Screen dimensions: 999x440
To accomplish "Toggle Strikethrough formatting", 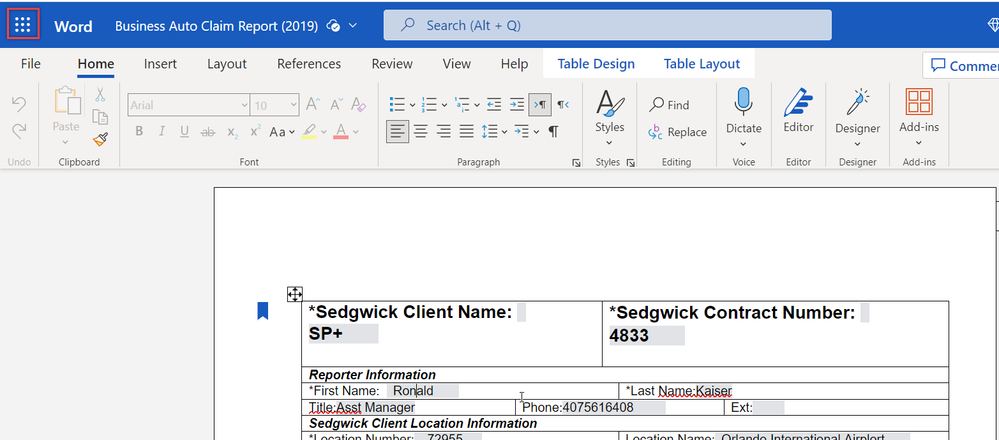I will (x=208, y=132).
